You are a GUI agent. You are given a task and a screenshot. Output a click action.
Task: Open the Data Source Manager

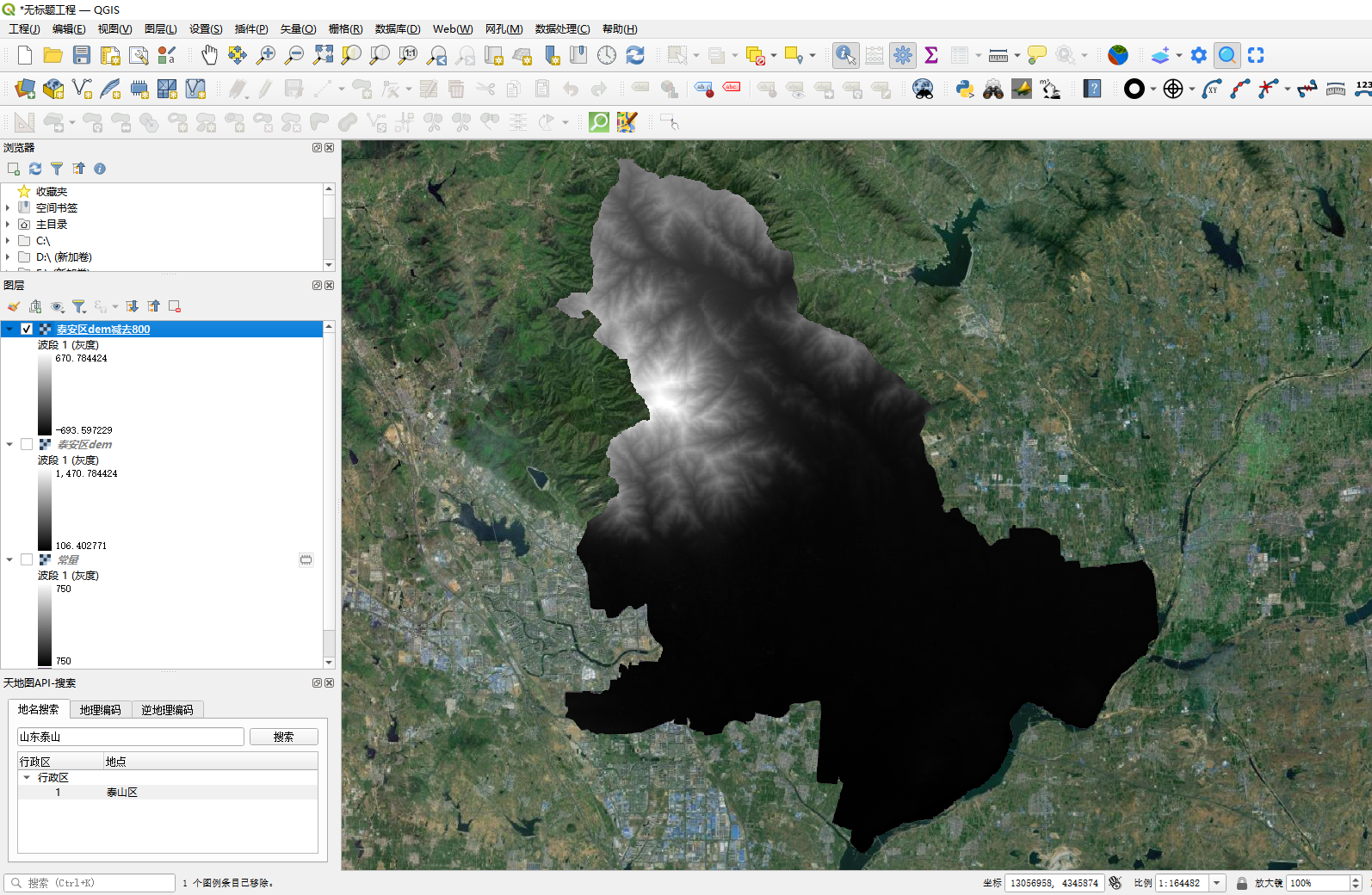[x=25, y=89]
